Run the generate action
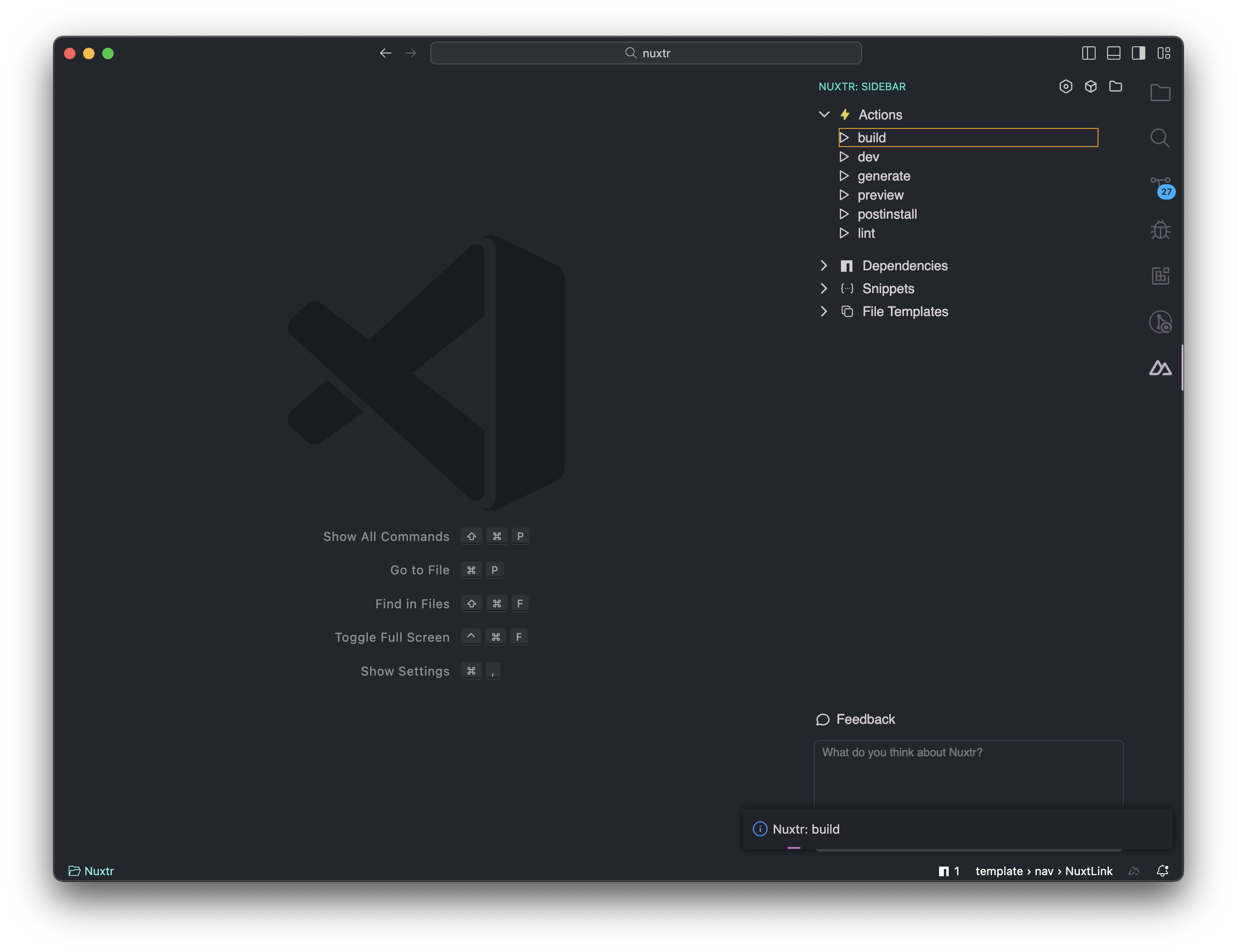Viewport: 1237px width, 952px height. tap(883, 176)
